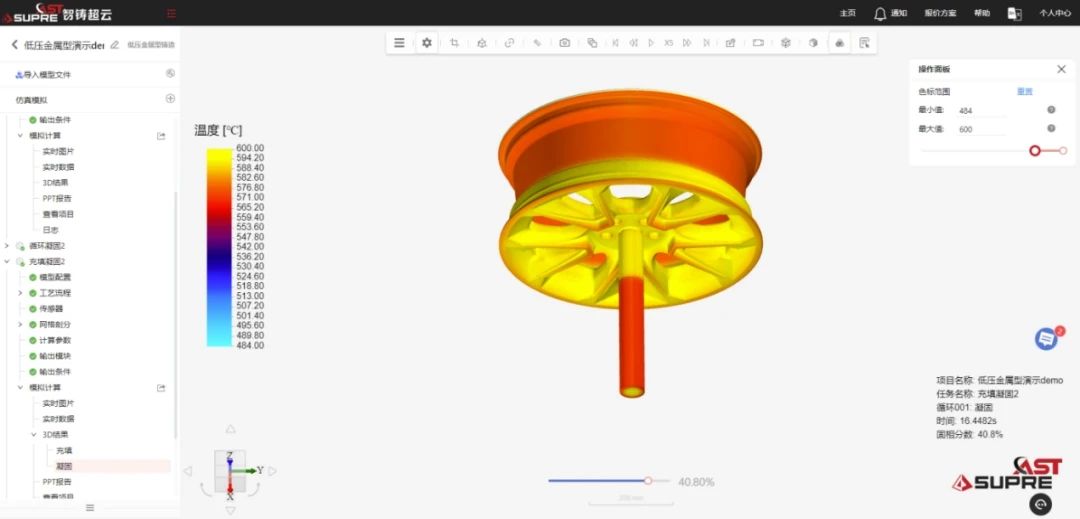The width and height of the screenshot is (1080, 519).
Task: Open the hamburger menu in viewer toolbar
Action: click(399, 43)
